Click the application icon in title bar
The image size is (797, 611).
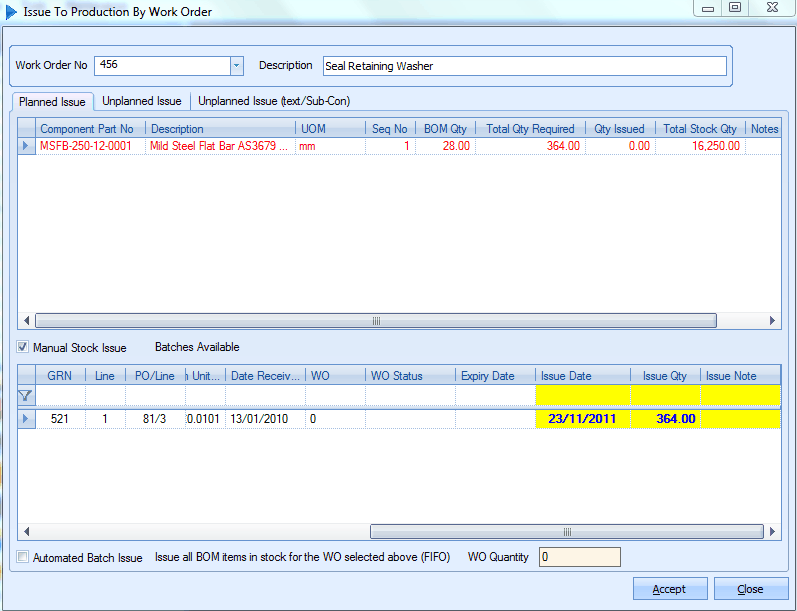(x=12, y=12)
